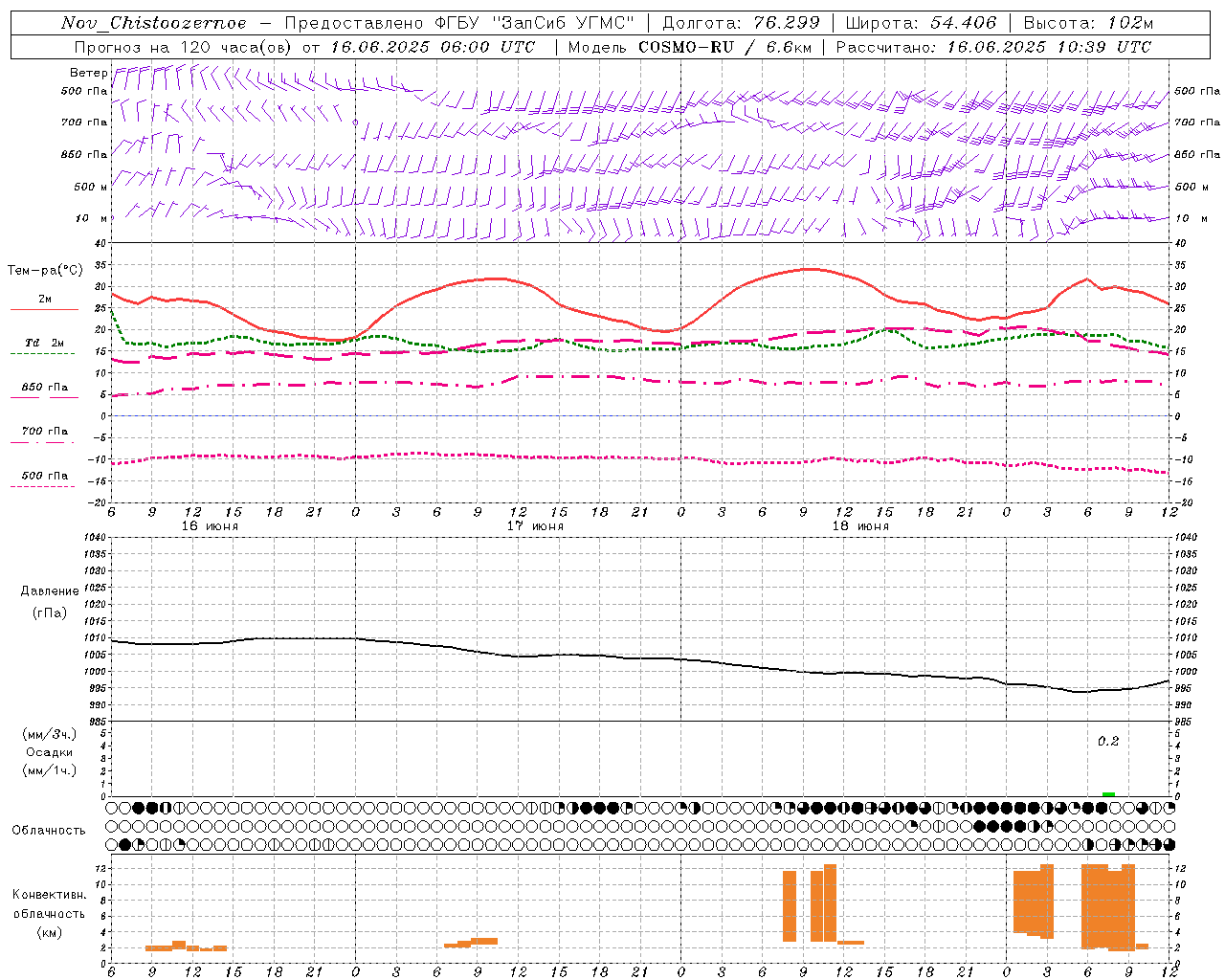
Task: Click the (мм/1ч.) precipitation unit label
Action: point(49,770)
